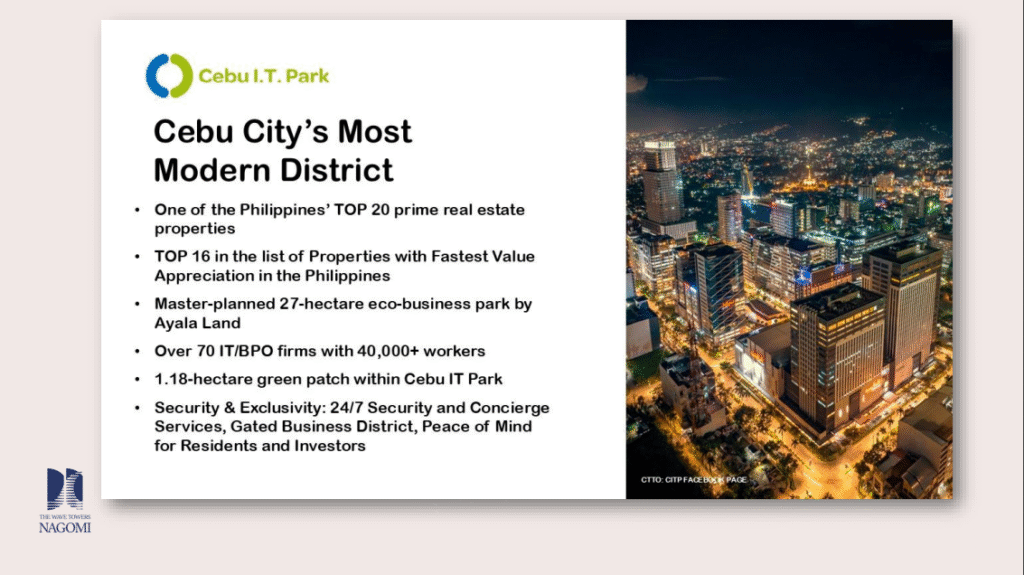Click the bullet about TOP 20 prime real estate
This screenshot has width=1024, height=575.
point(339,219)
